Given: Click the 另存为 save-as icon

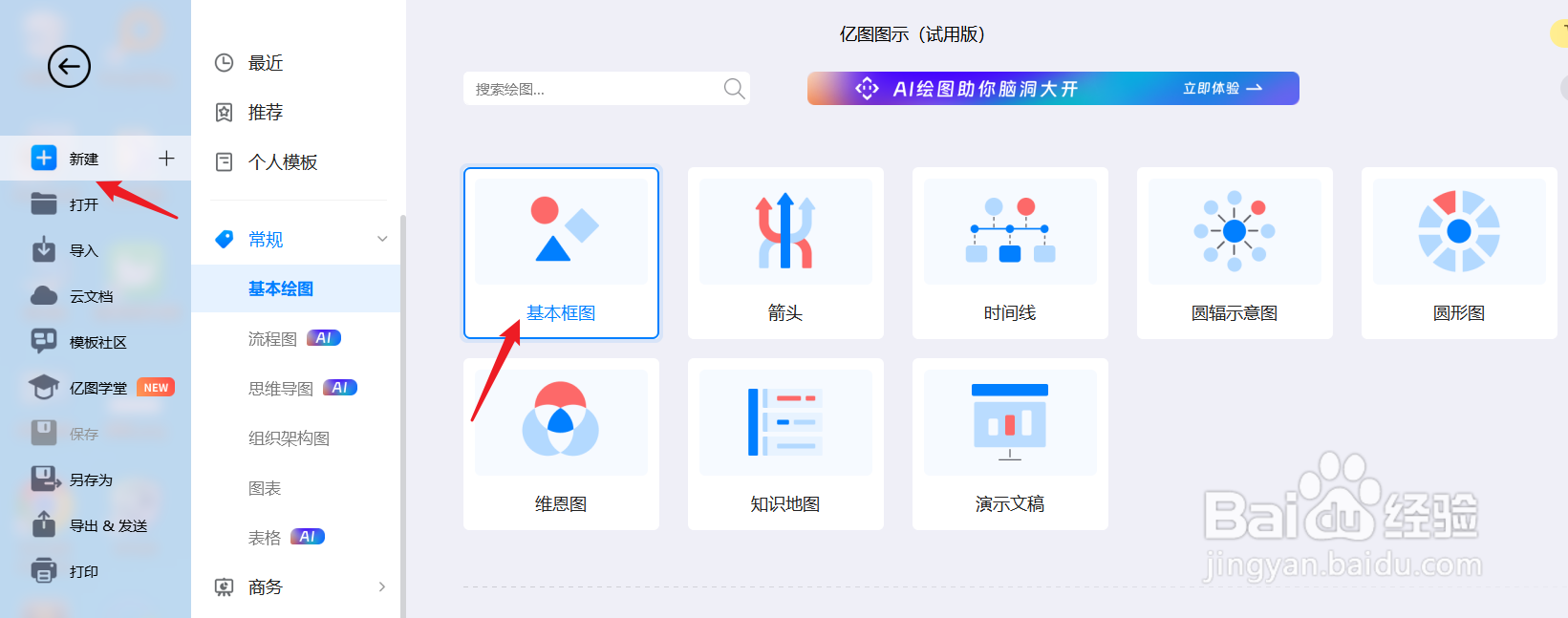Looking at the screenshot, I should (45, 479).
